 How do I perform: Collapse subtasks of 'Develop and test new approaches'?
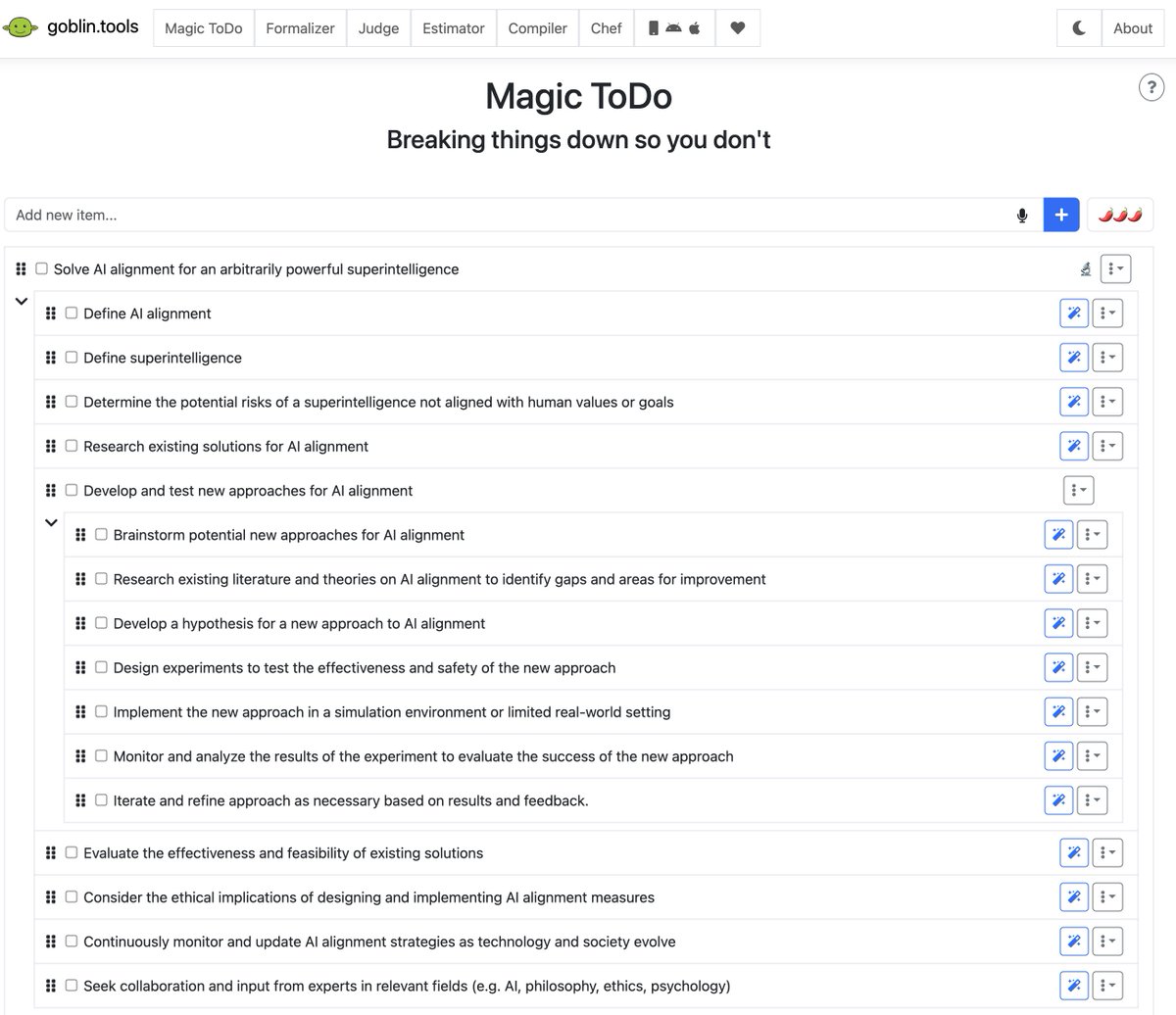tap(51, 523)
